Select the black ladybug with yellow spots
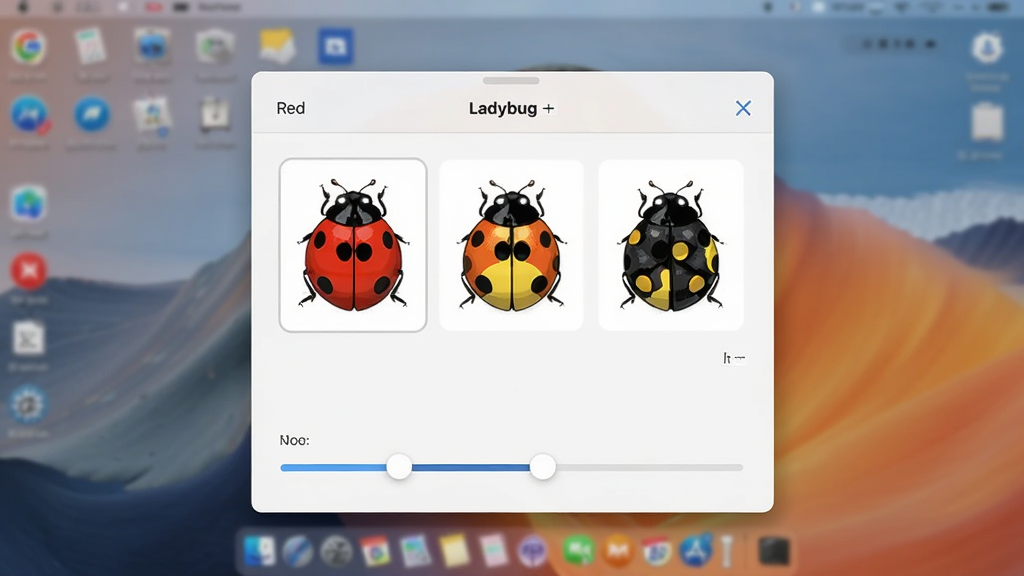The height and width of the screenshot is (576, 1024). tap(671, 245)
